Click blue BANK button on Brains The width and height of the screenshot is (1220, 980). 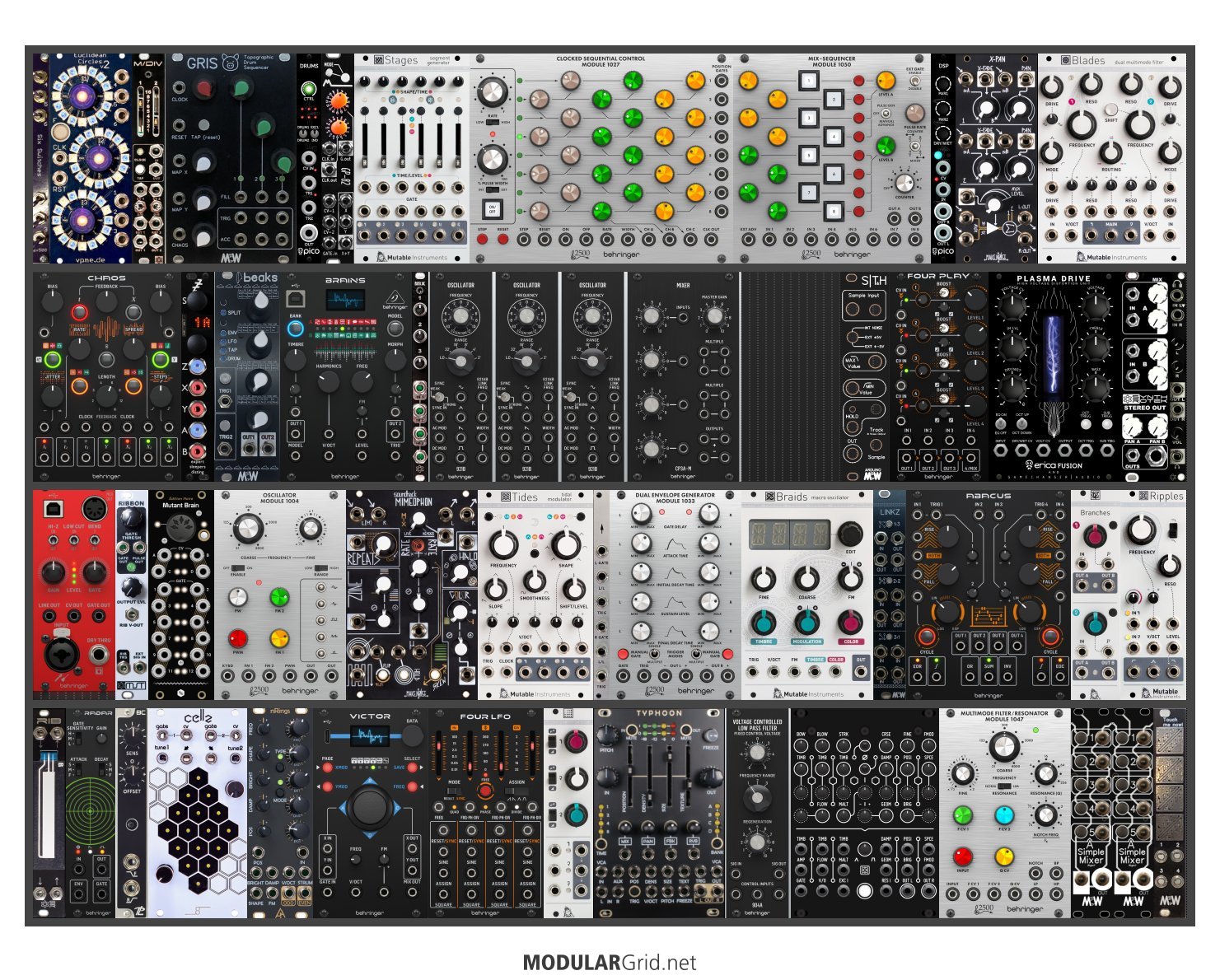(x=295, y=329)
